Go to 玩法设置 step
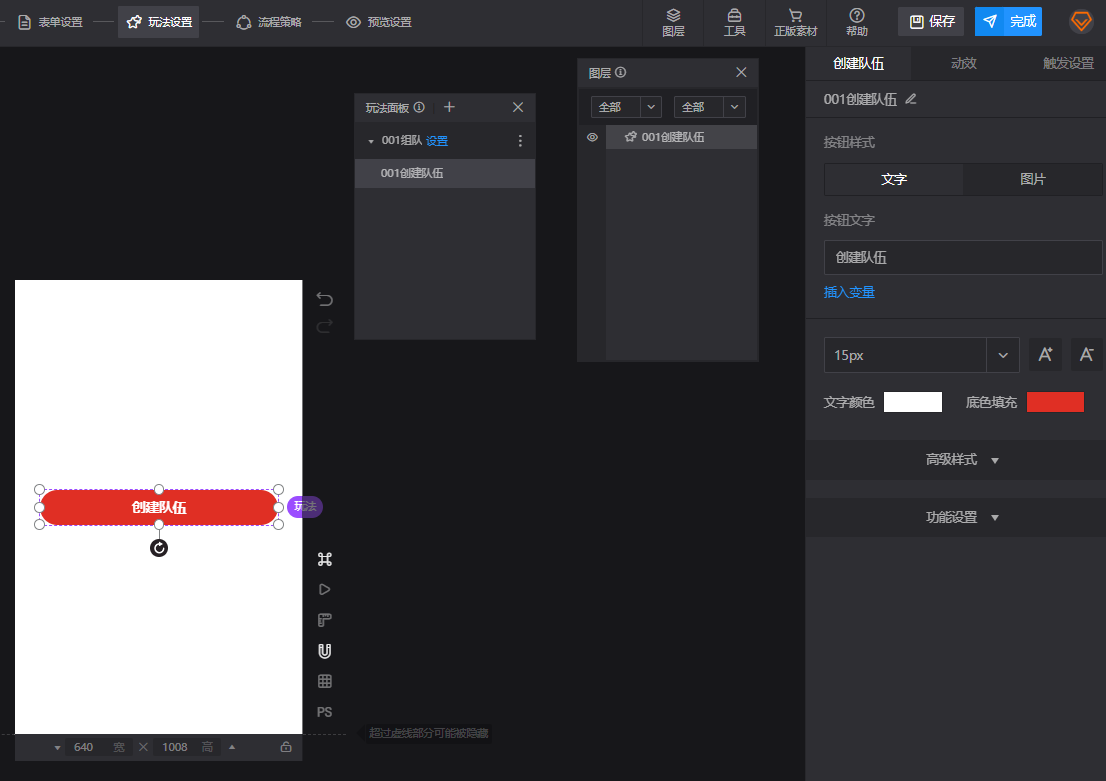This screenshot has height=781, width=1106. [159, 23]
